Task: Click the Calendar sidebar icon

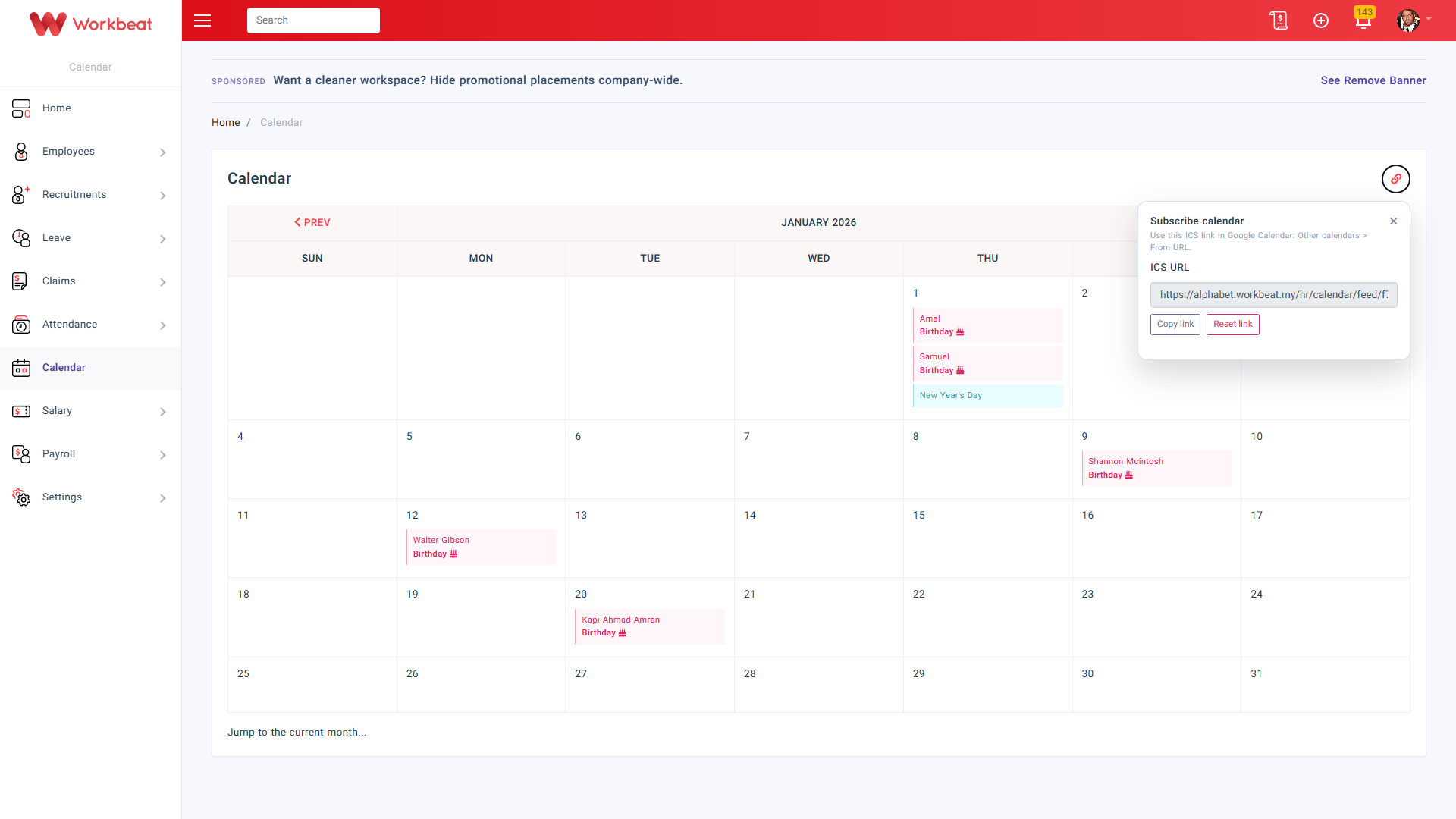Action: [21, 368]
